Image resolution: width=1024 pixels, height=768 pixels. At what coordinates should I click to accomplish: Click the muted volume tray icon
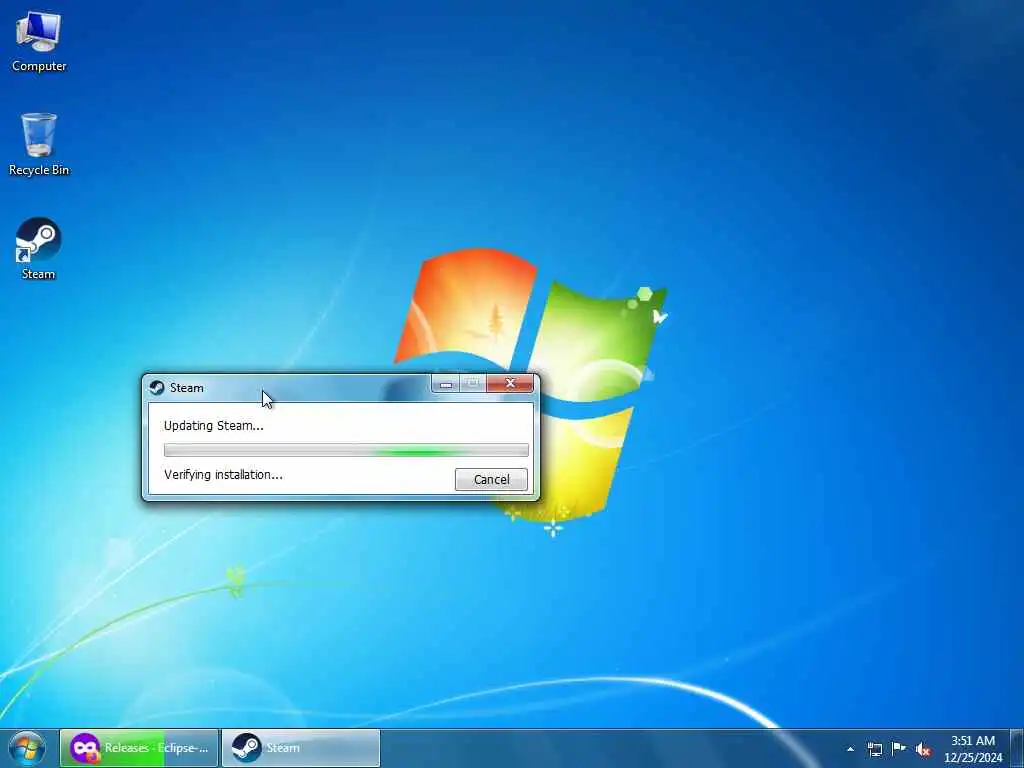923,749
